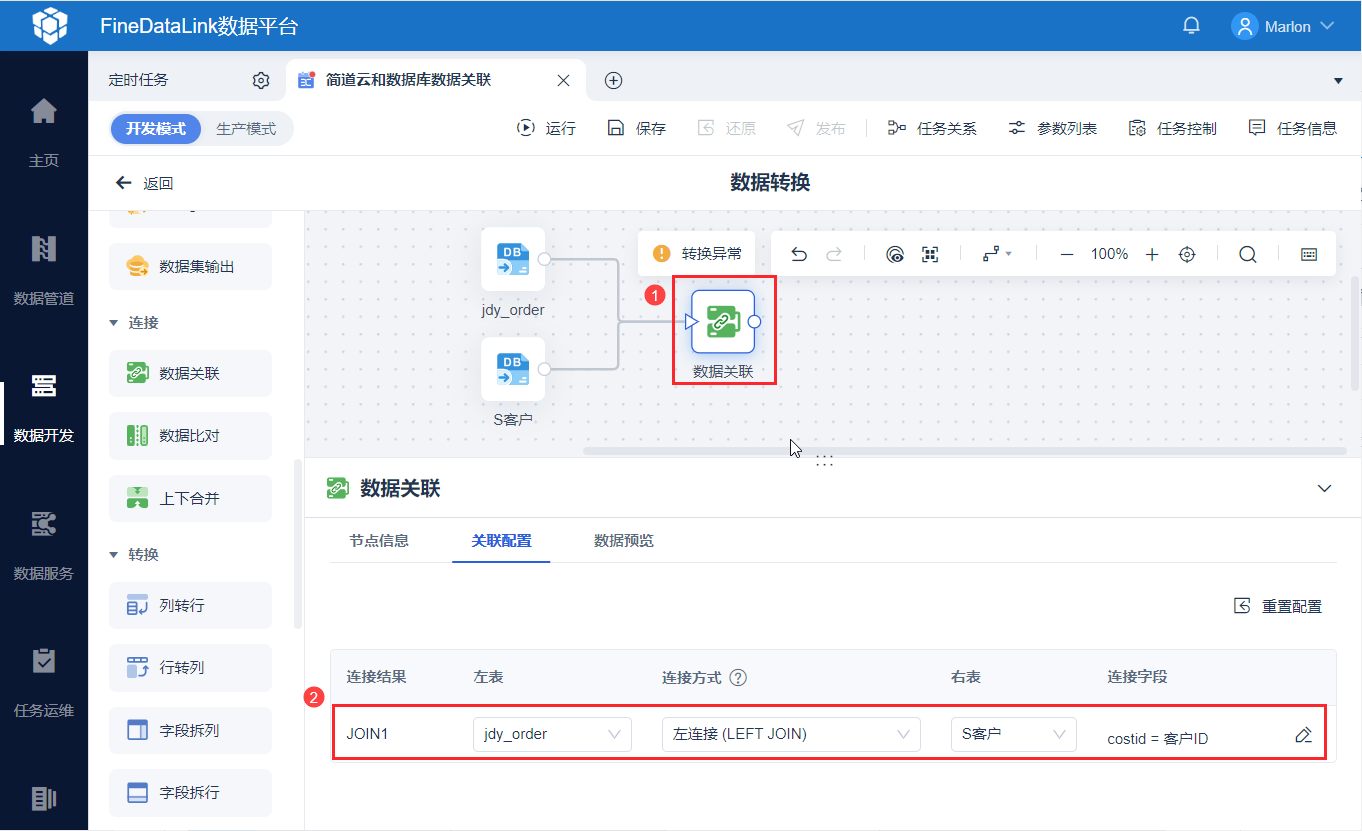Select the 简道云和数据库数据关联 tab
Image resolution: width=1362 pixels, height=831 pixels.
pyautogui.click(x=408, y=80)
